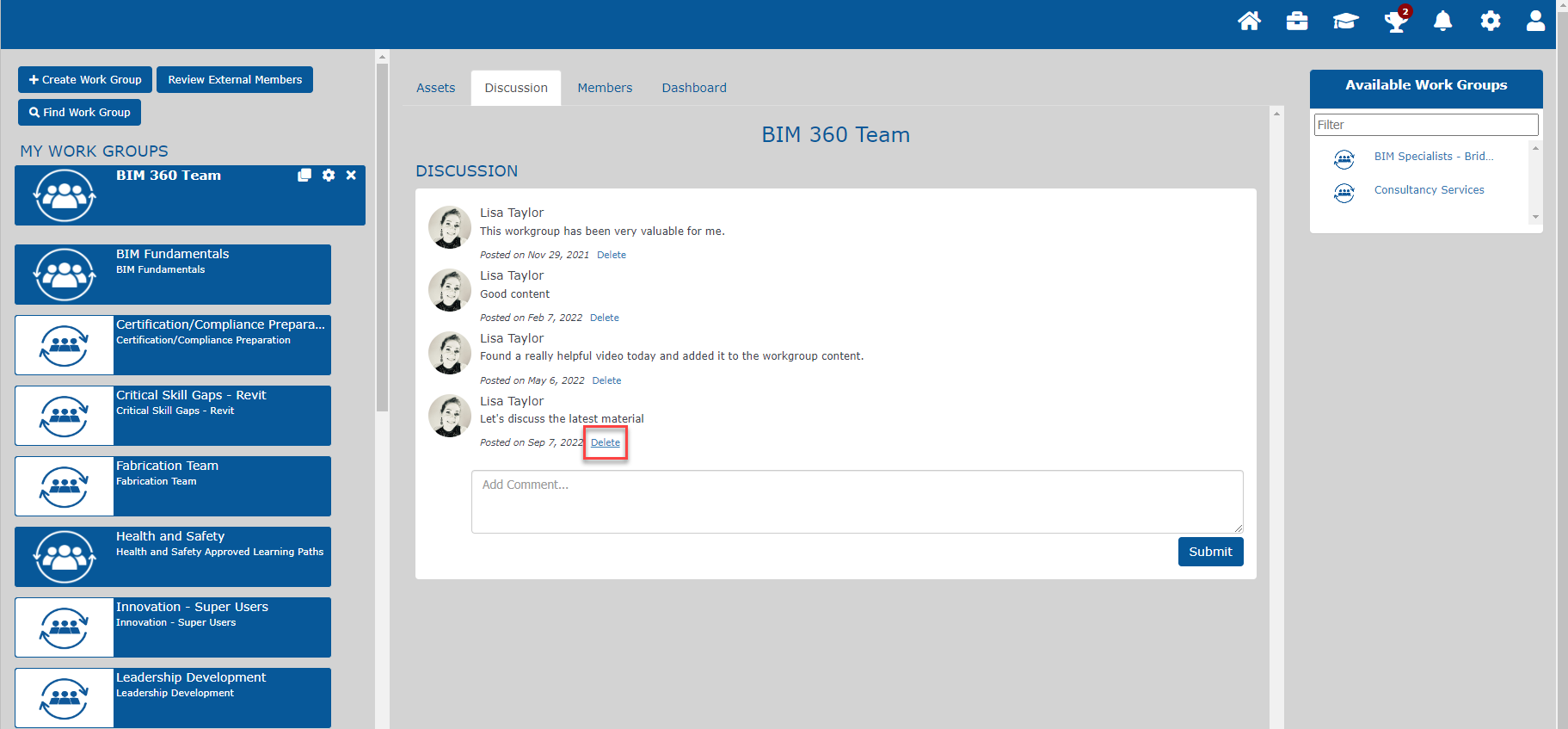
Task: Open Certification/Compliance Prepara... group title
Action: [x=221, y=324]
